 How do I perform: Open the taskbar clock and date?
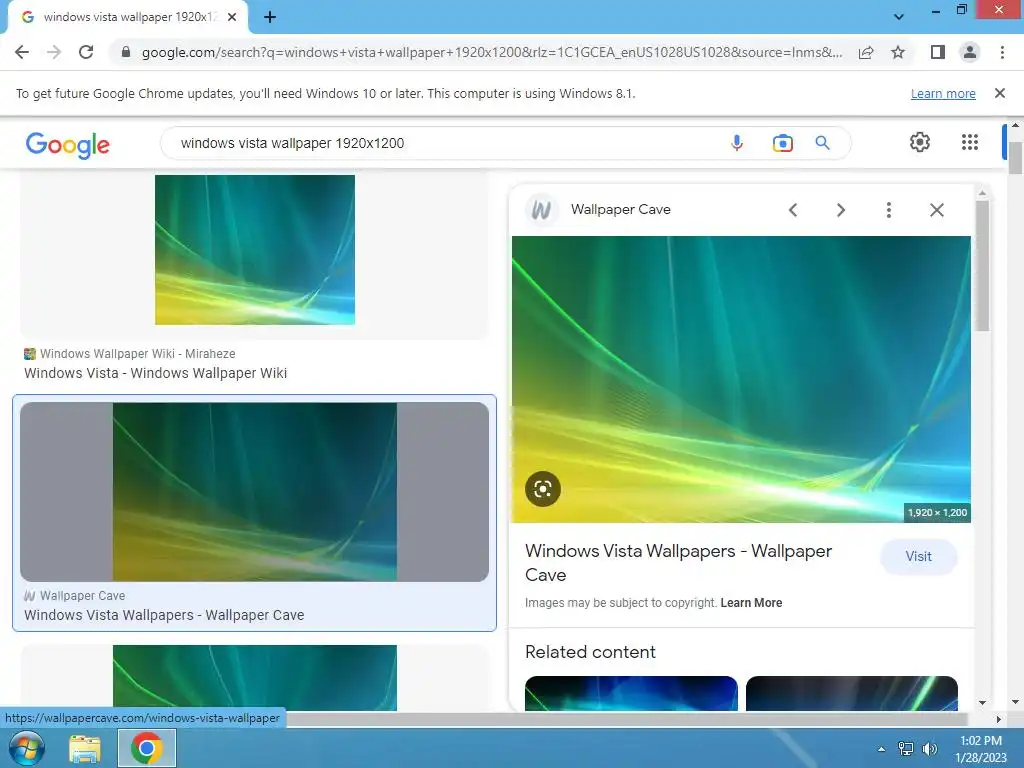click(x=980, y=749)
